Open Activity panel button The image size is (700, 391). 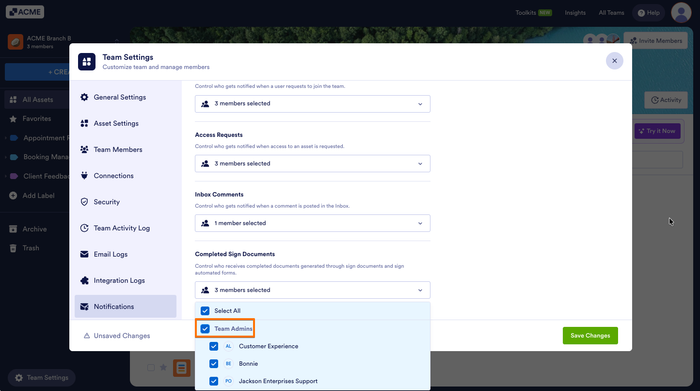pos(666,100)
